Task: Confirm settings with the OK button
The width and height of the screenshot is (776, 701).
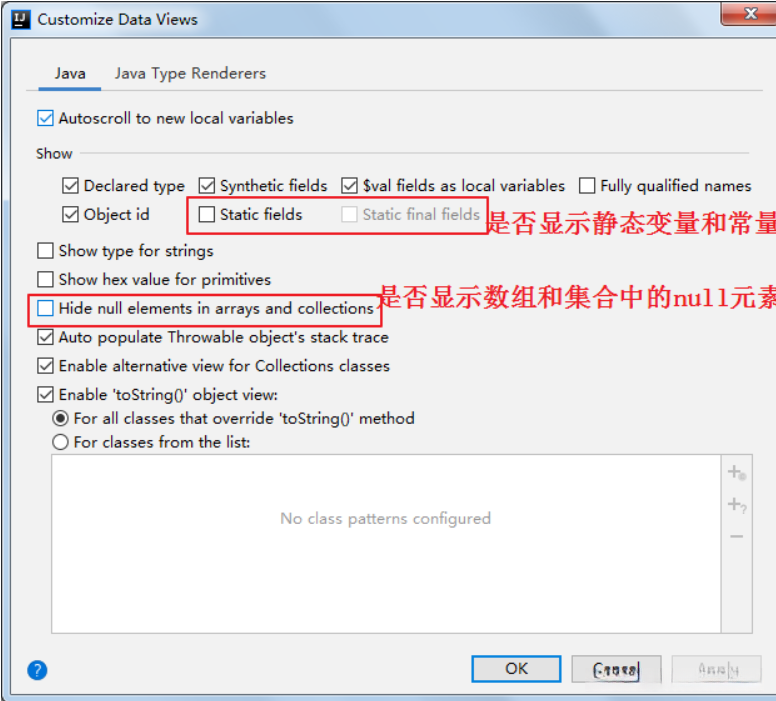Action: (x=516, y=669)
